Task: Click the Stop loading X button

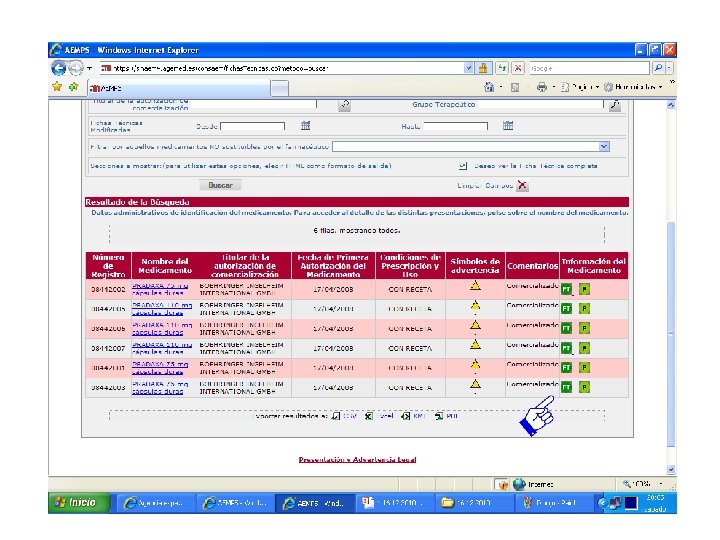Action: (x=518, y=68)
